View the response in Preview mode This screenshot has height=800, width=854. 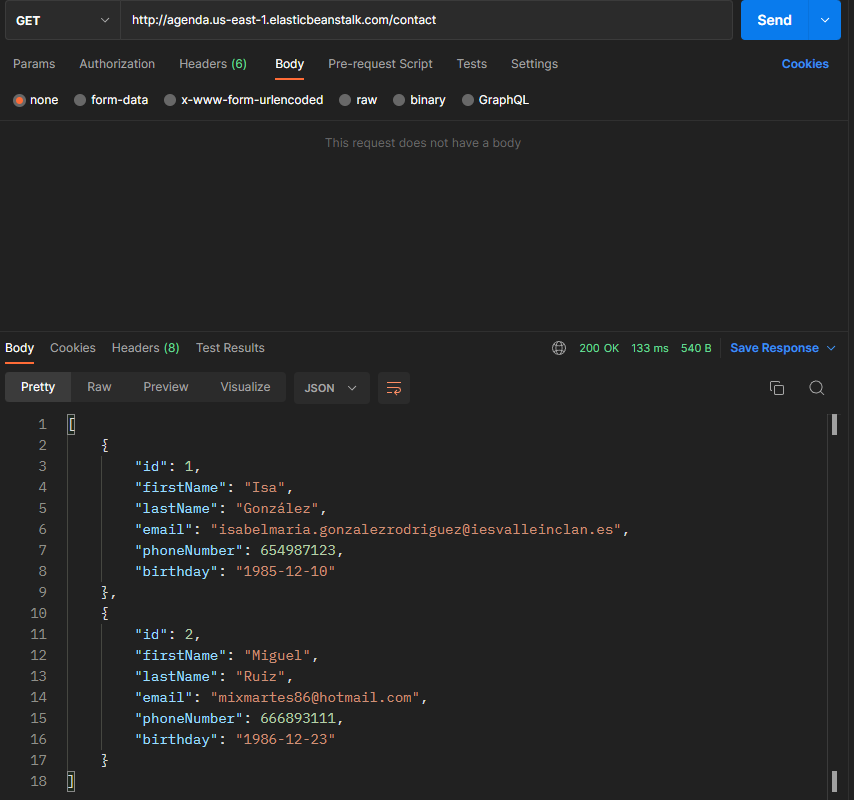(165, 387)
